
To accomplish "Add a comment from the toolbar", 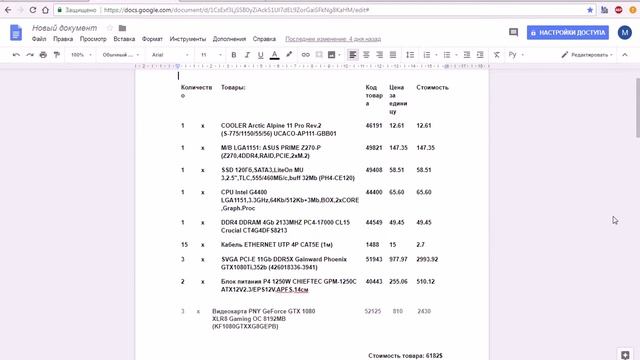I will click(319, 55).
